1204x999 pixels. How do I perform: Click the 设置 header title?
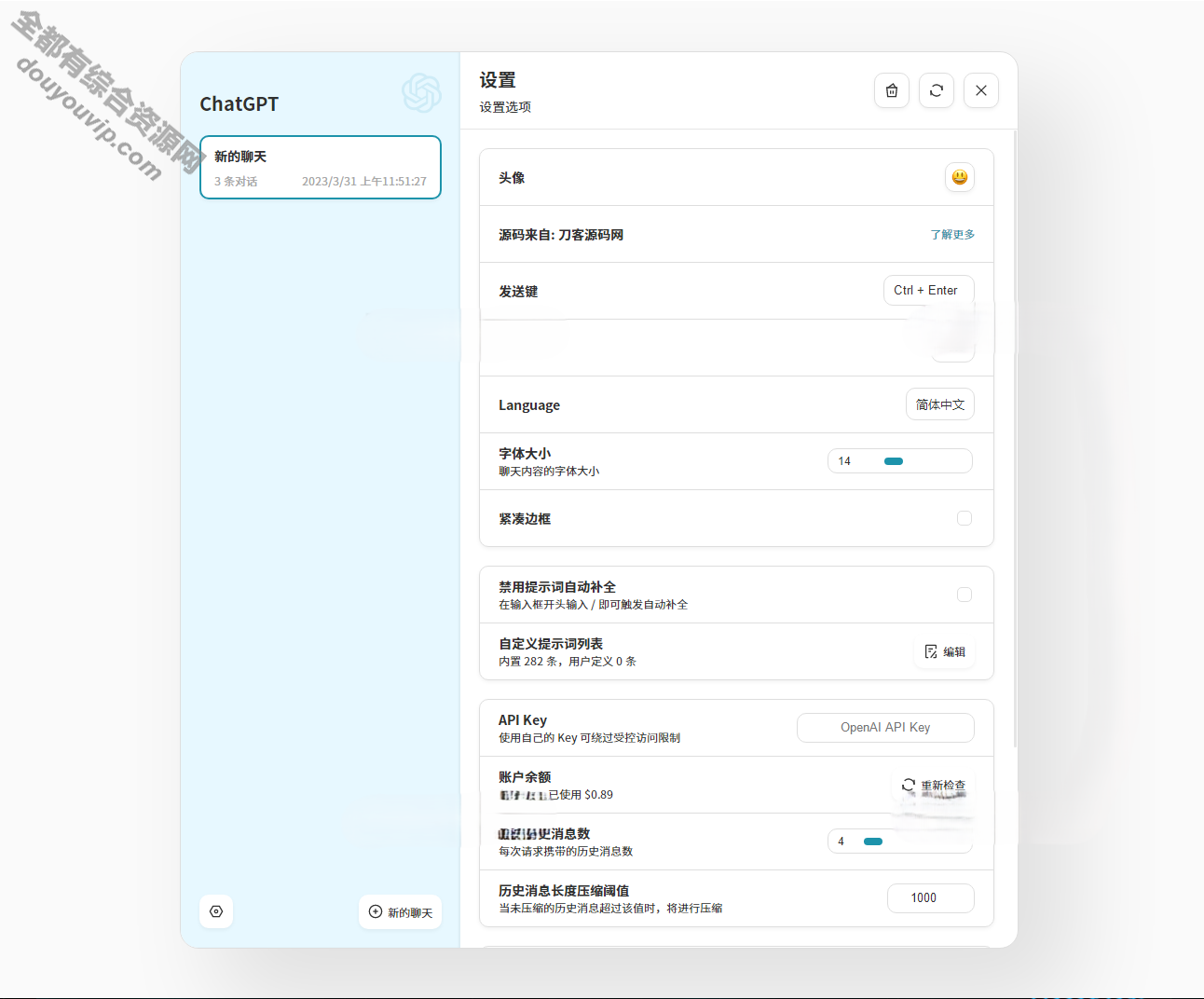point(498,80)
